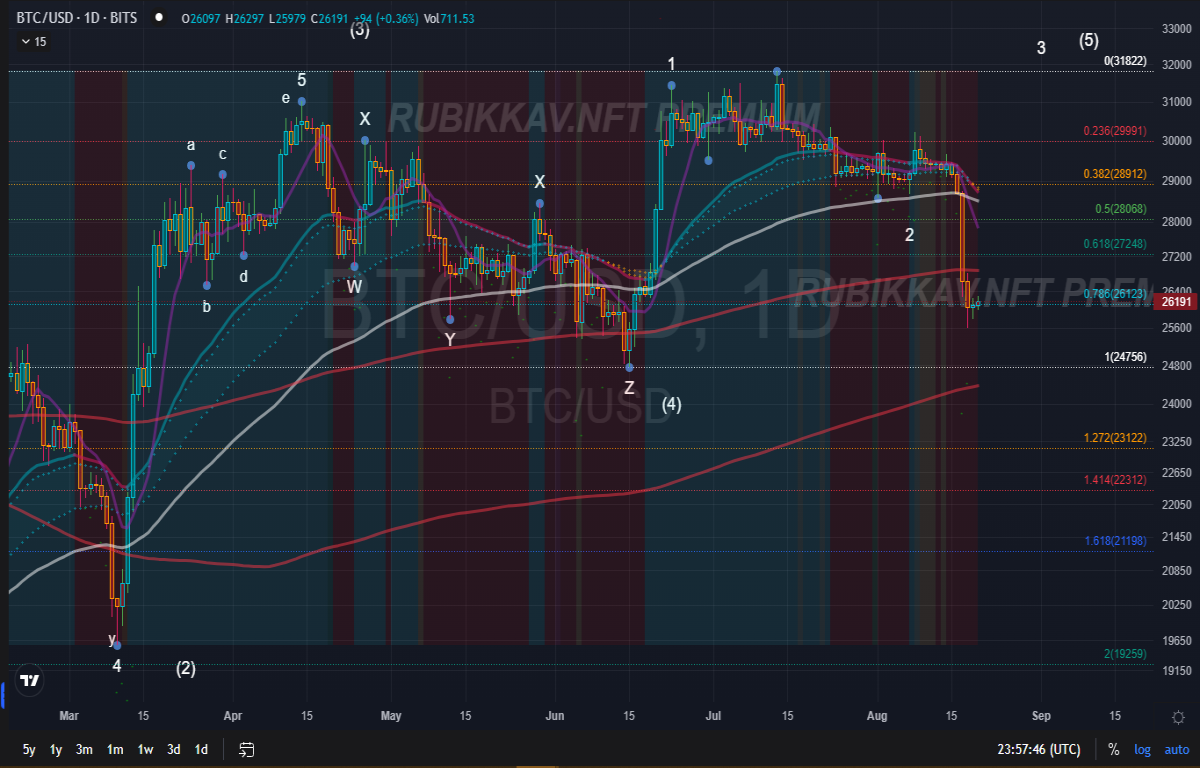Click Jul label on time axis
Image resolution: width=1200 pixels, height=768 pixels.
pyautogui.click(x=713, y=716)
